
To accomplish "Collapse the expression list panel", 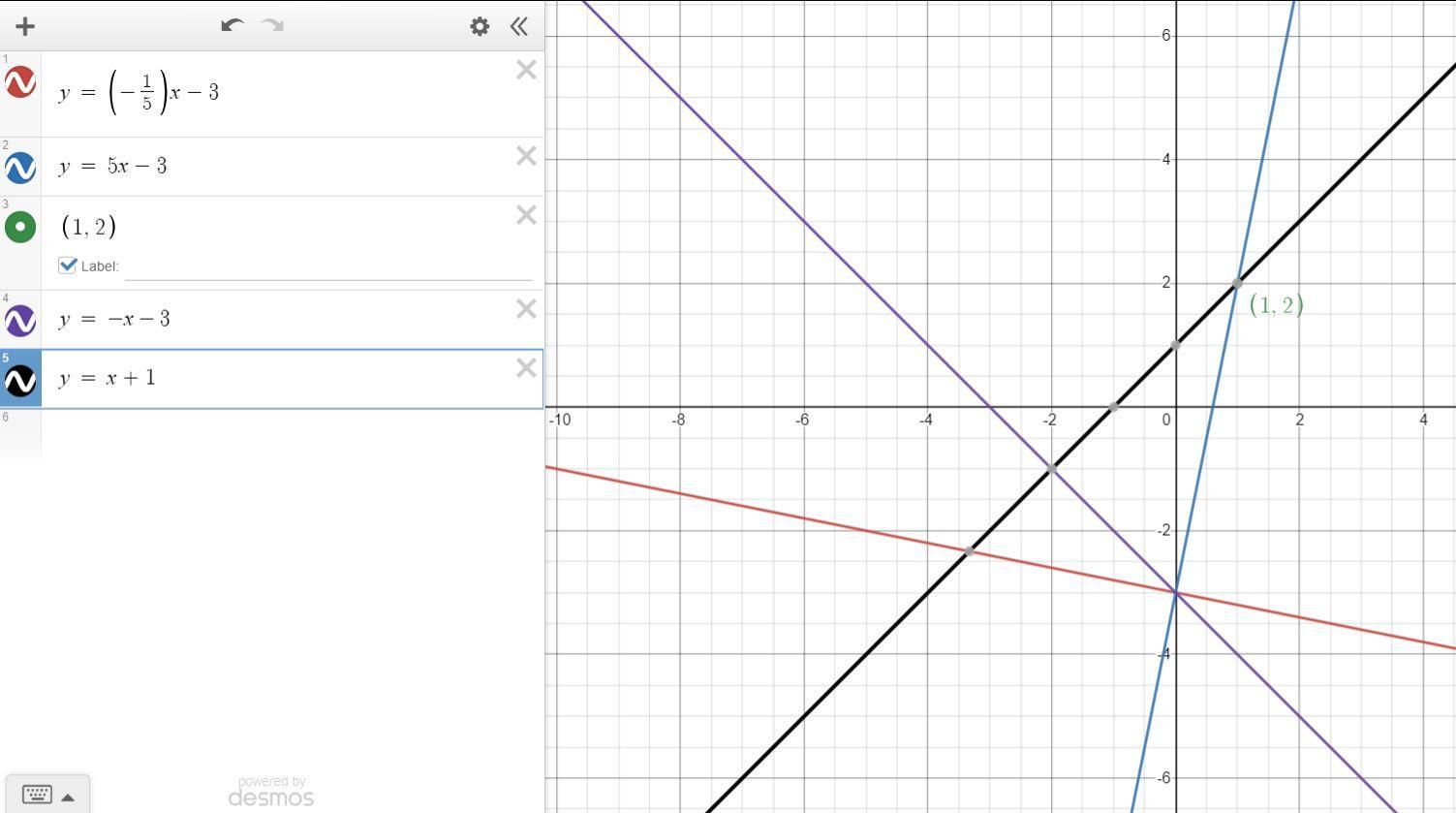I will pos(519,26).
